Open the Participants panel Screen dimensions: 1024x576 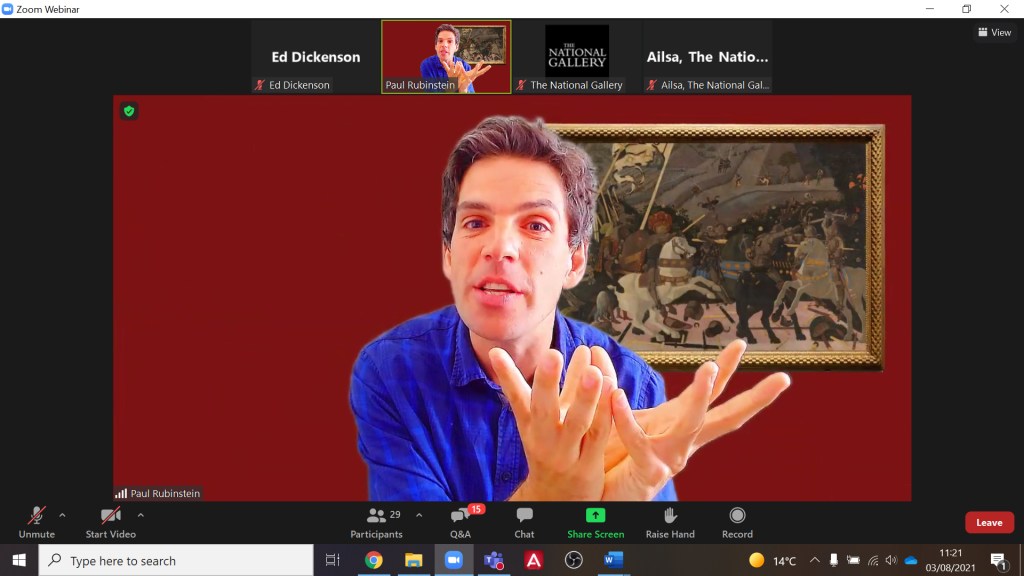(377, 520)
